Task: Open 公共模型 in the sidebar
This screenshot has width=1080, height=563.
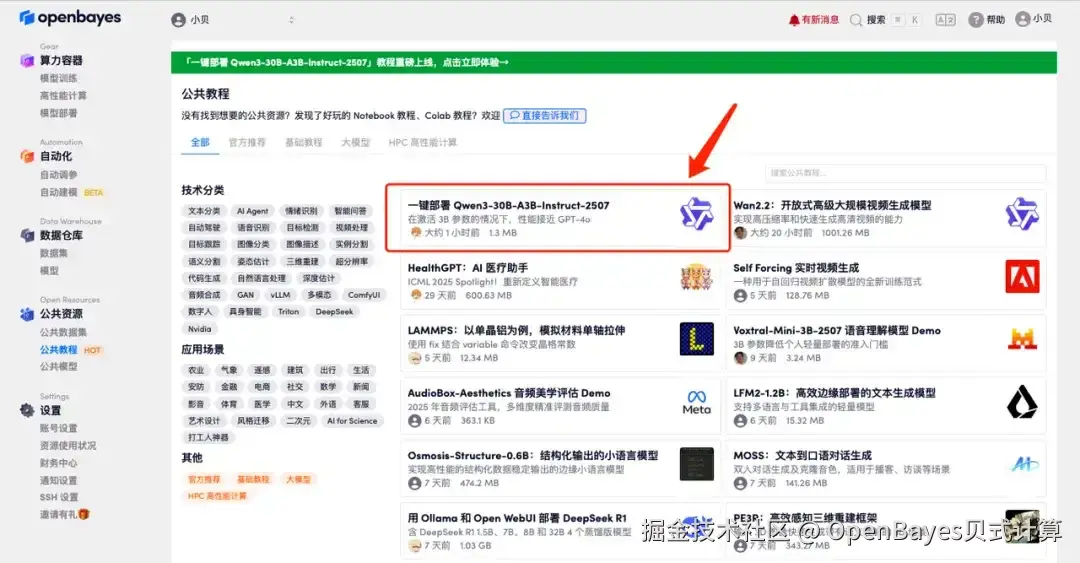Action: click(x=59, y=367)
